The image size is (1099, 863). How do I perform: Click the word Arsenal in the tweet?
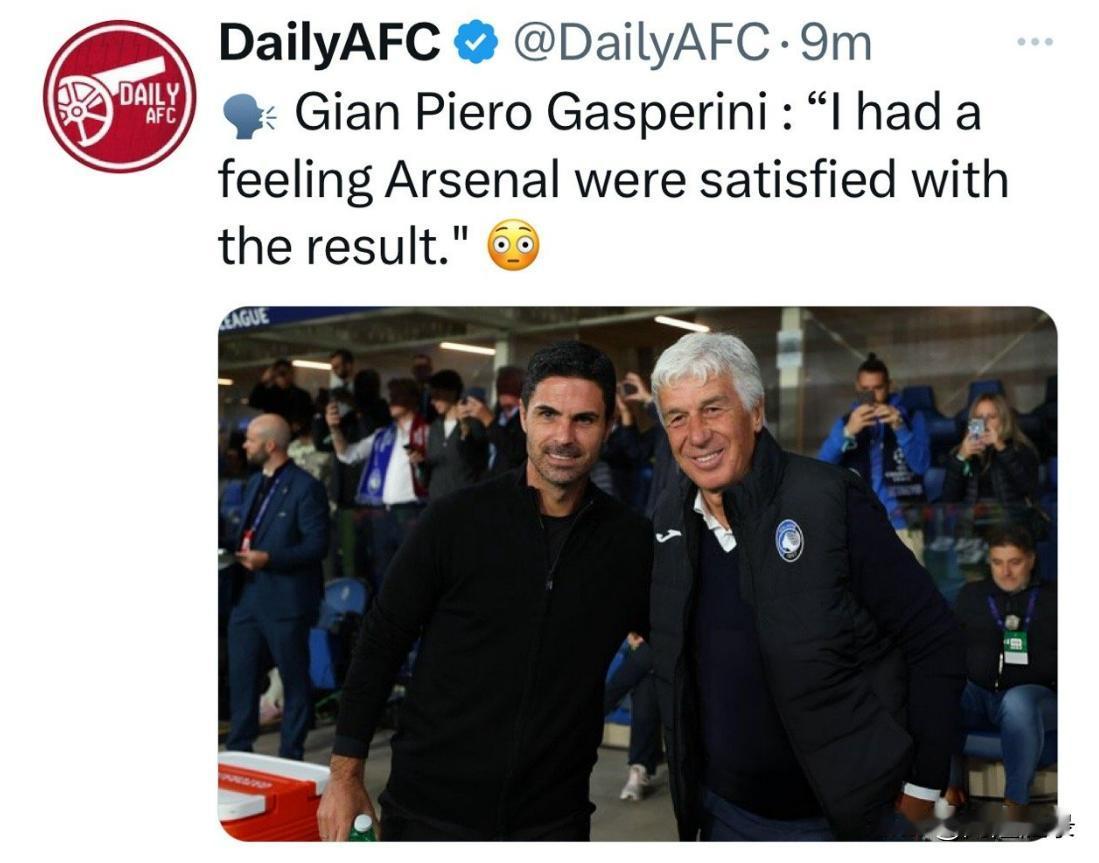coord(472,180)
